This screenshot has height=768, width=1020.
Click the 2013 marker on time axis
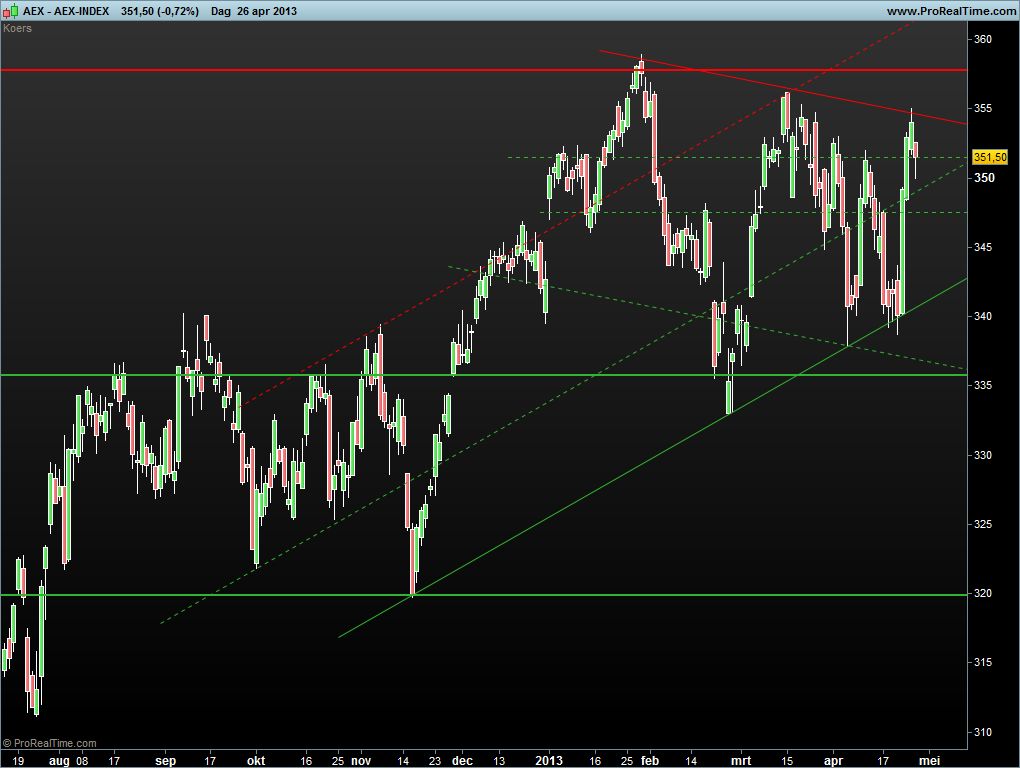pyautogui.click(x=549, y=759)
